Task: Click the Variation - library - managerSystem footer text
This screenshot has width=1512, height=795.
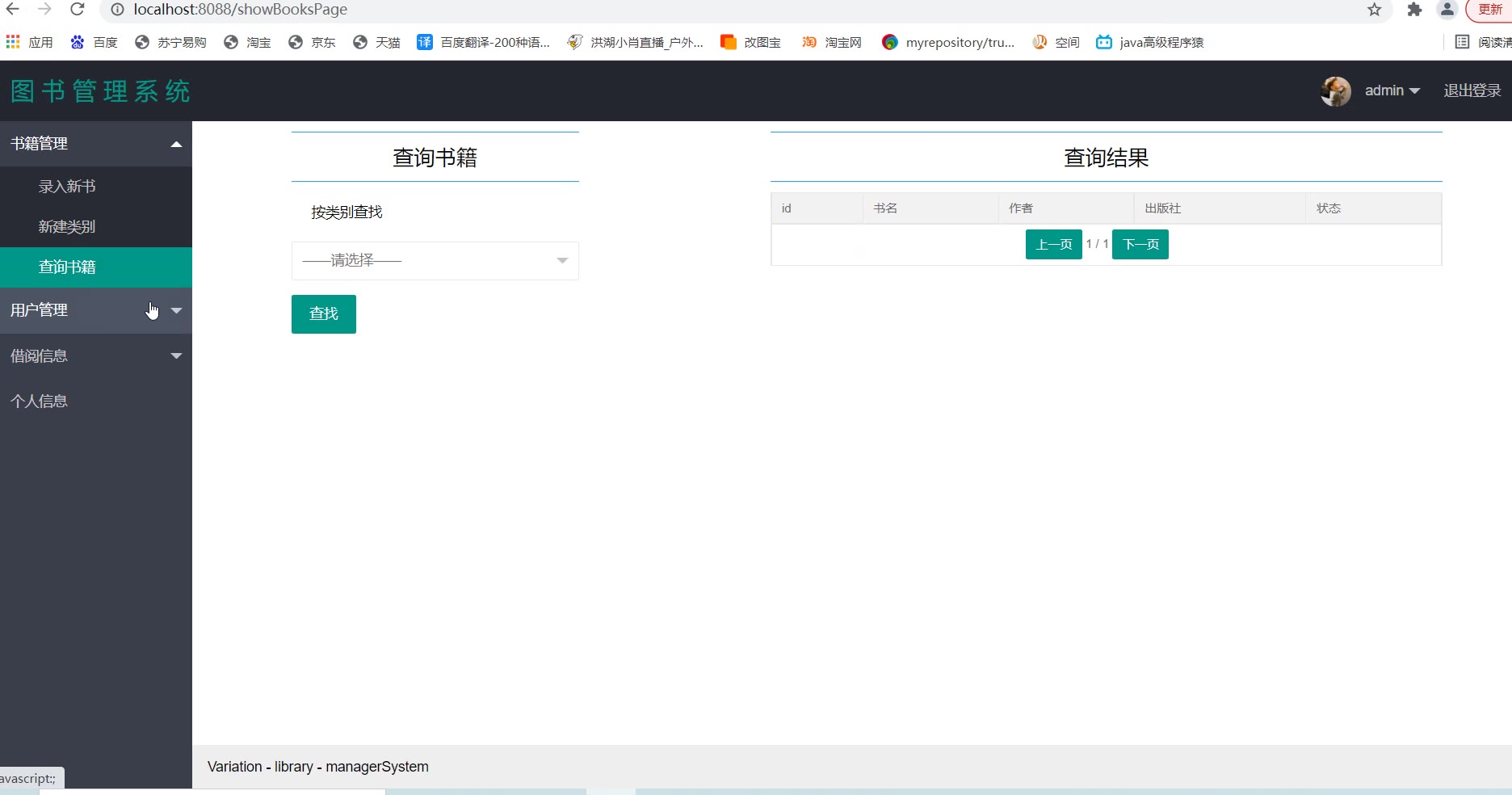Action: tap(318, 767)
